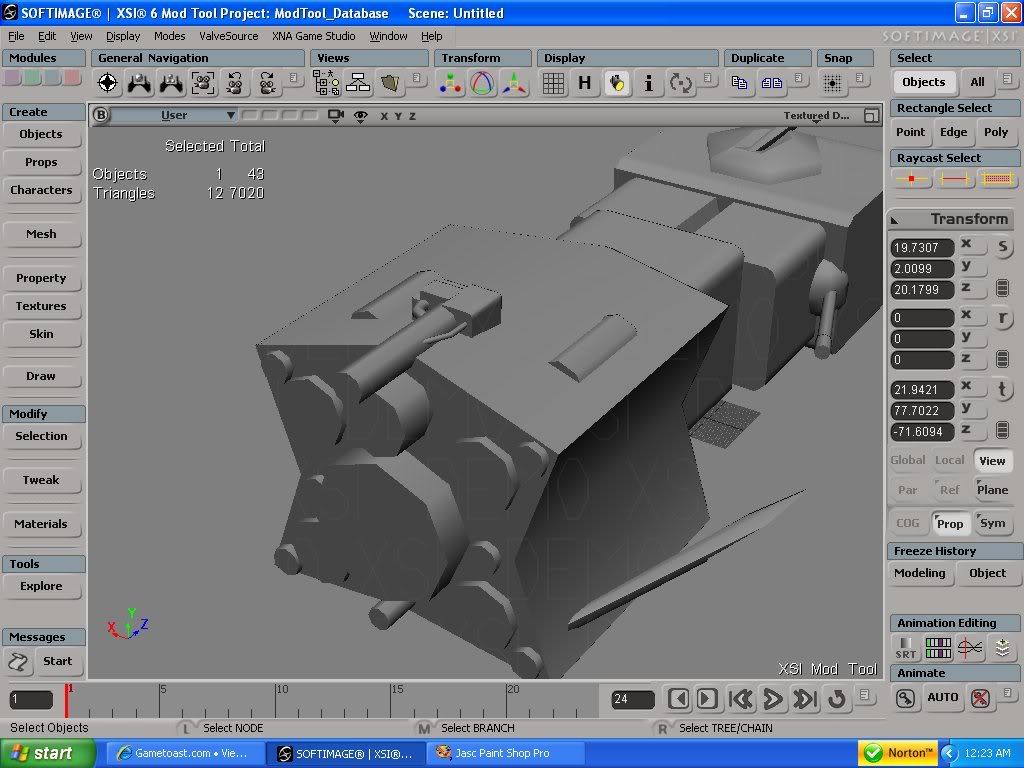Click the set key icon under Animate
Screen dimensions: 1024x768
click(x=905, y=698)
